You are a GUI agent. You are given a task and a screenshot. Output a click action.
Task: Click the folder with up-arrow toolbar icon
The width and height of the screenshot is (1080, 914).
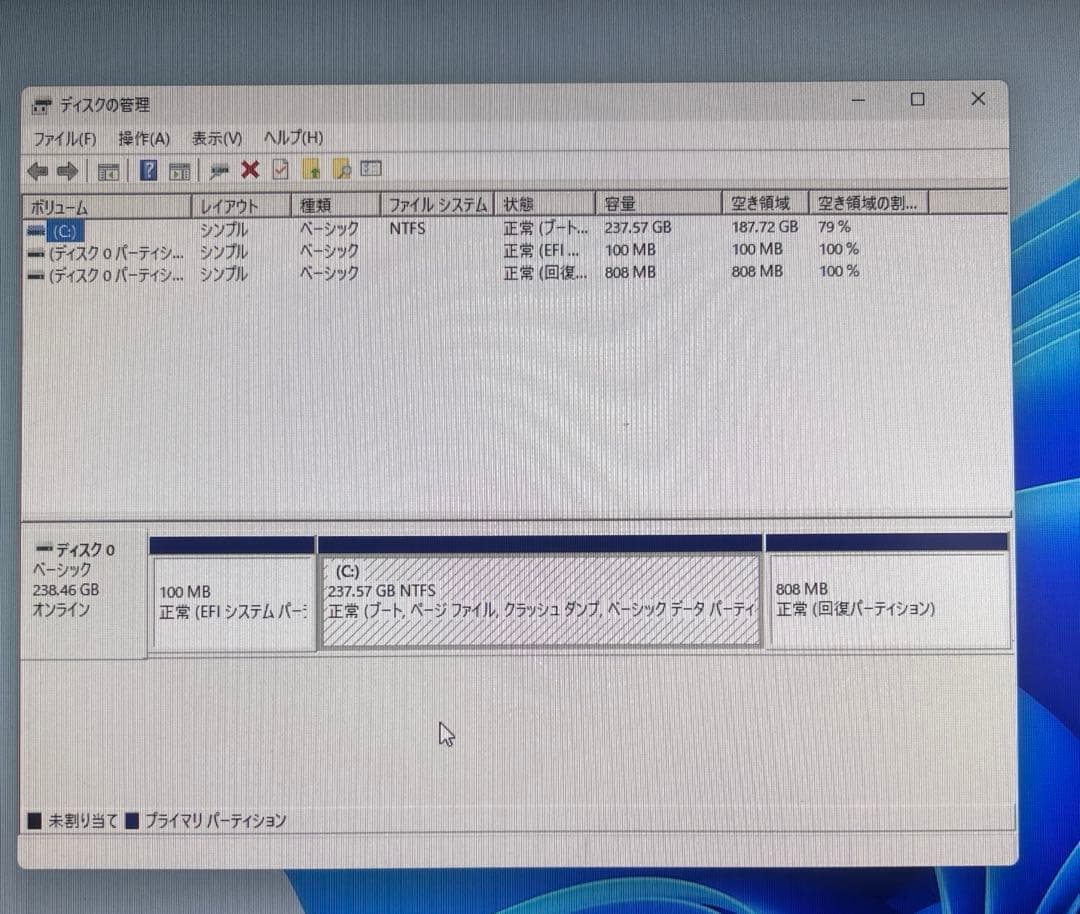(312, 170)
